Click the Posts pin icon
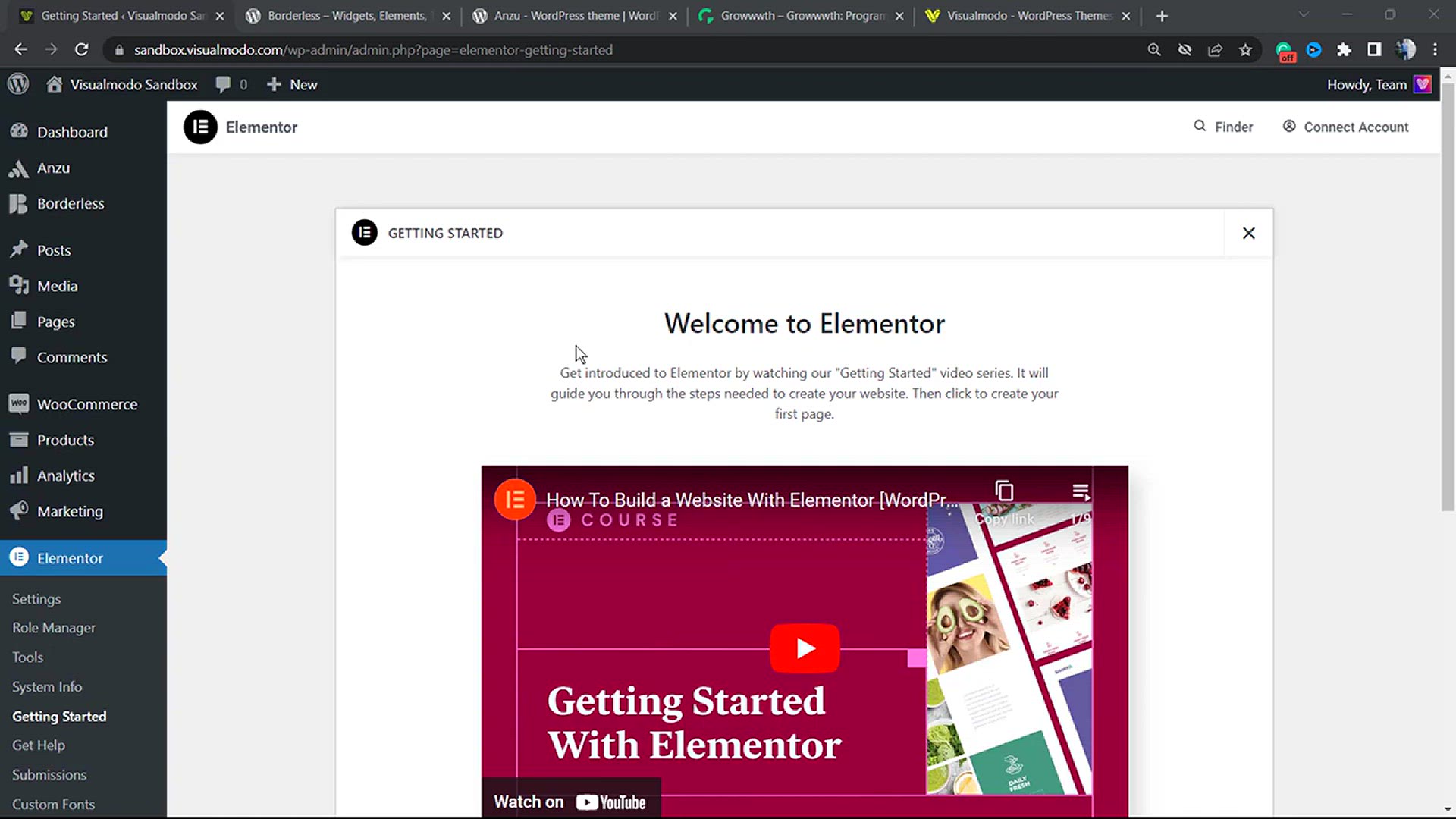Image resolution: width=1456 pixels, height=819 pixels. click(19, 249)
